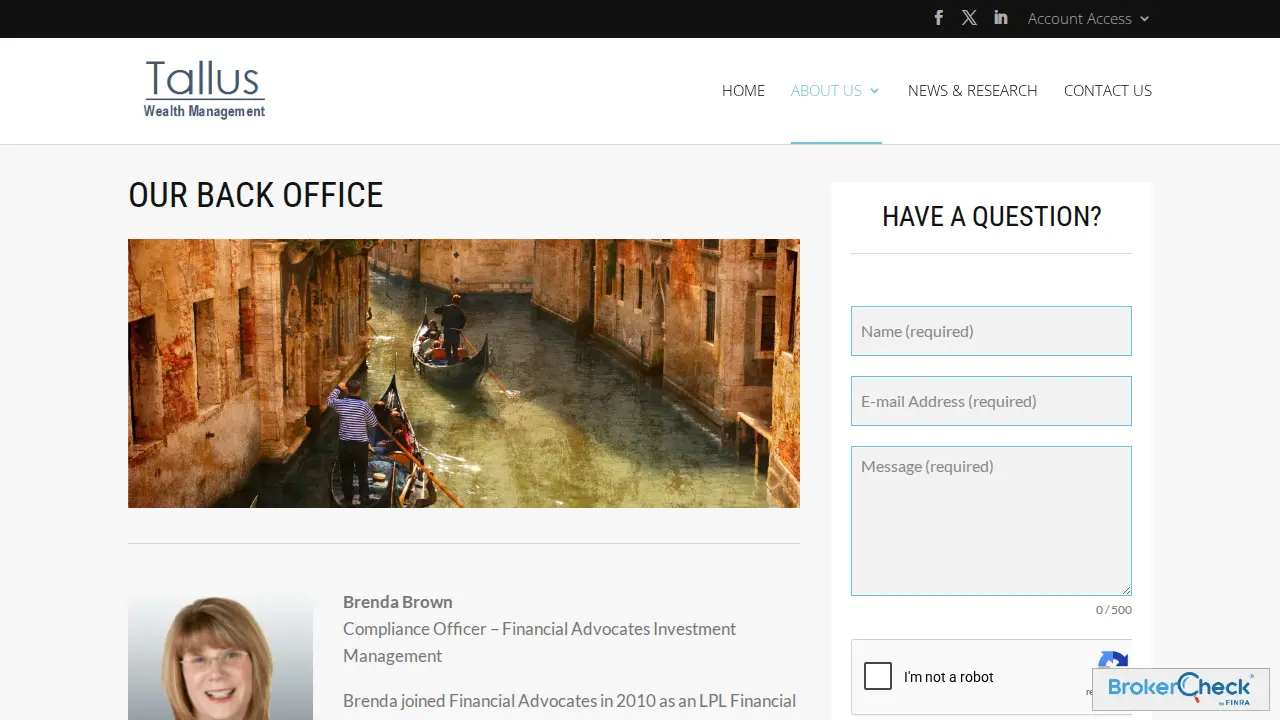Viewport: 1280px width, 720px height.
Task: Click the OUR BACK OFFICE heading
Action: click(x=256, y=195)
